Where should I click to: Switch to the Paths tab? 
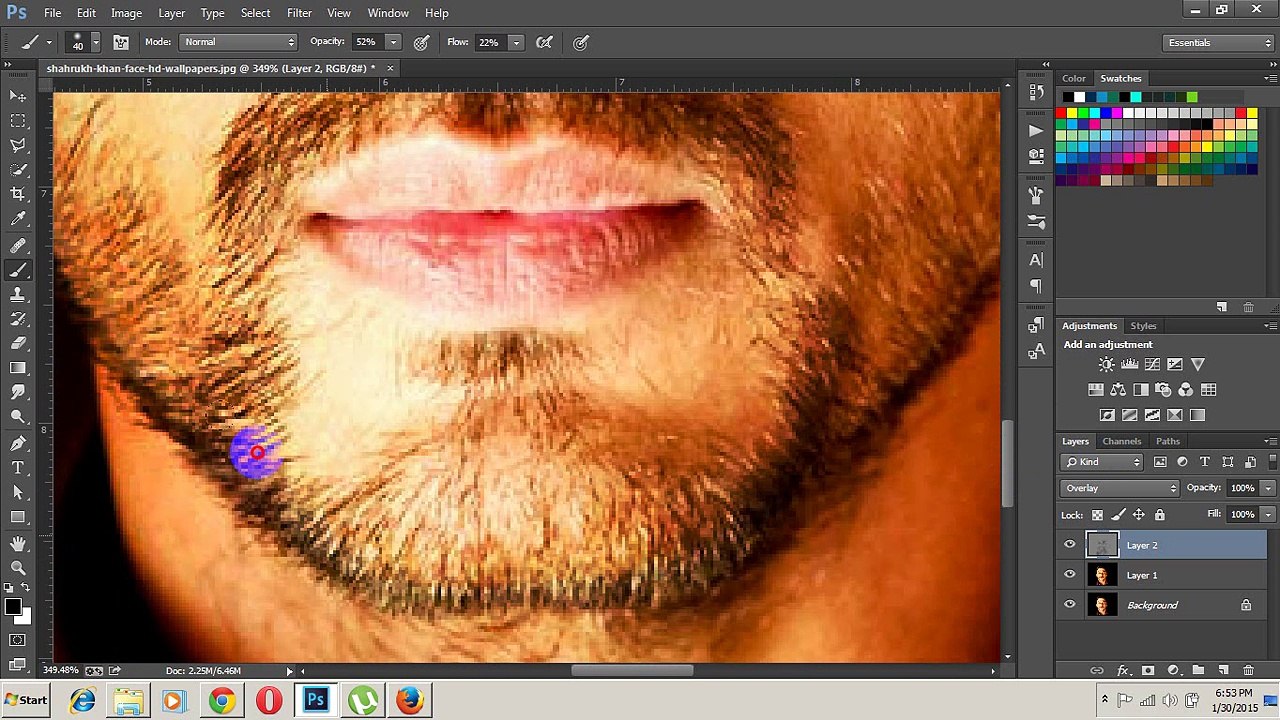[1167, 441]
